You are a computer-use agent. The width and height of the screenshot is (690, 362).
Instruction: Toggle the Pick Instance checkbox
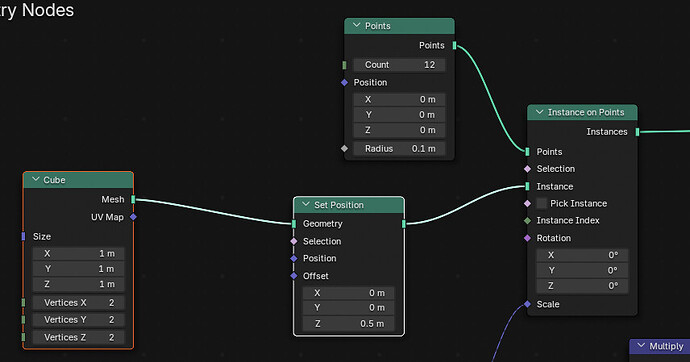(x=542, y=203)
